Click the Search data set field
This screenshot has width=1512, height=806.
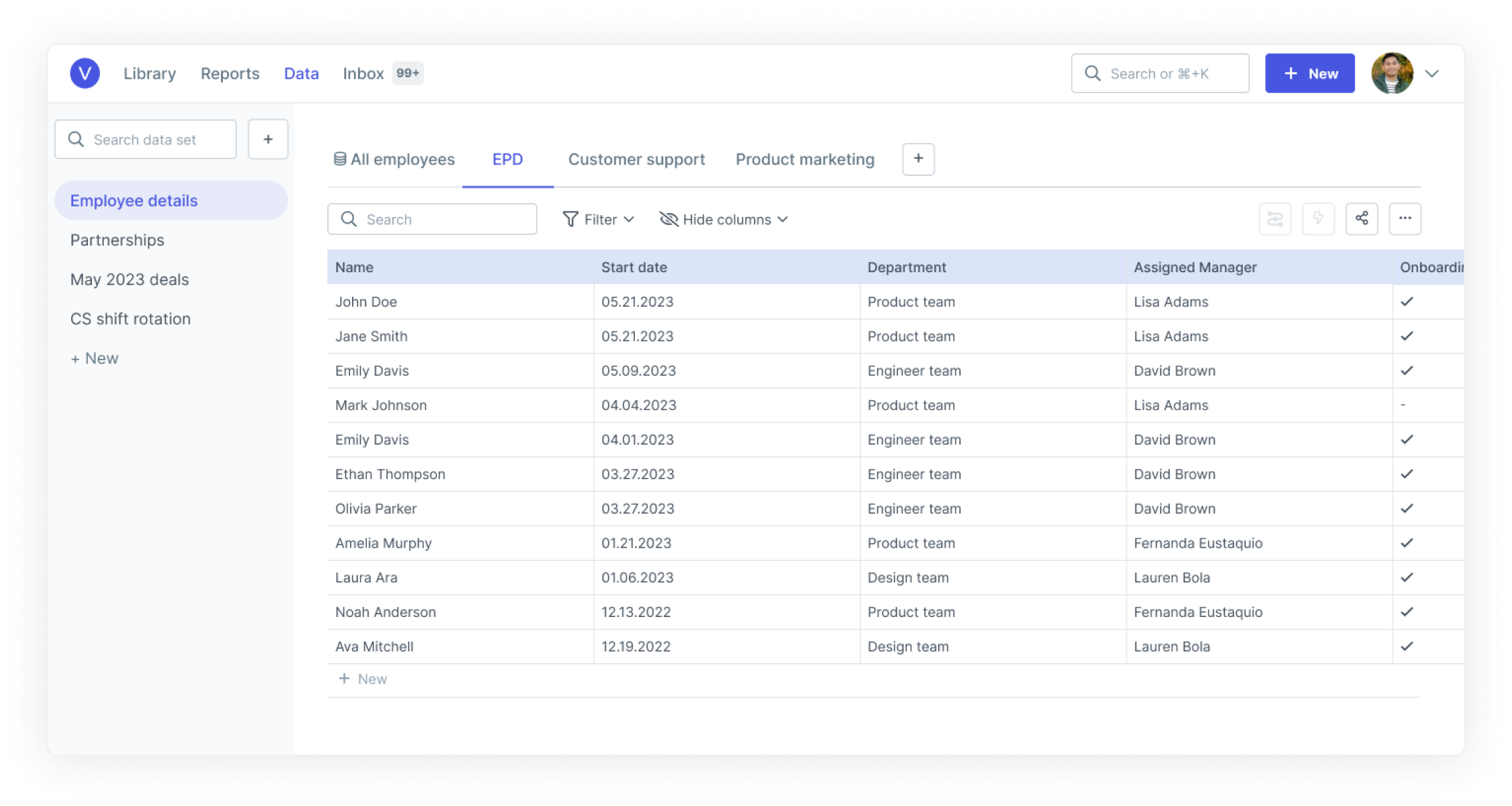click(x=146, y=139)
